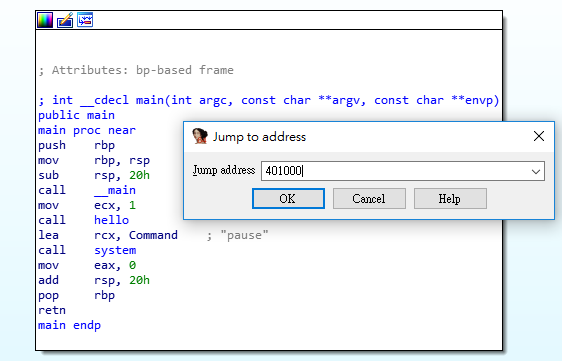
Task: Click the "add rsp, 20h" instruction
Action: point(94,280)
